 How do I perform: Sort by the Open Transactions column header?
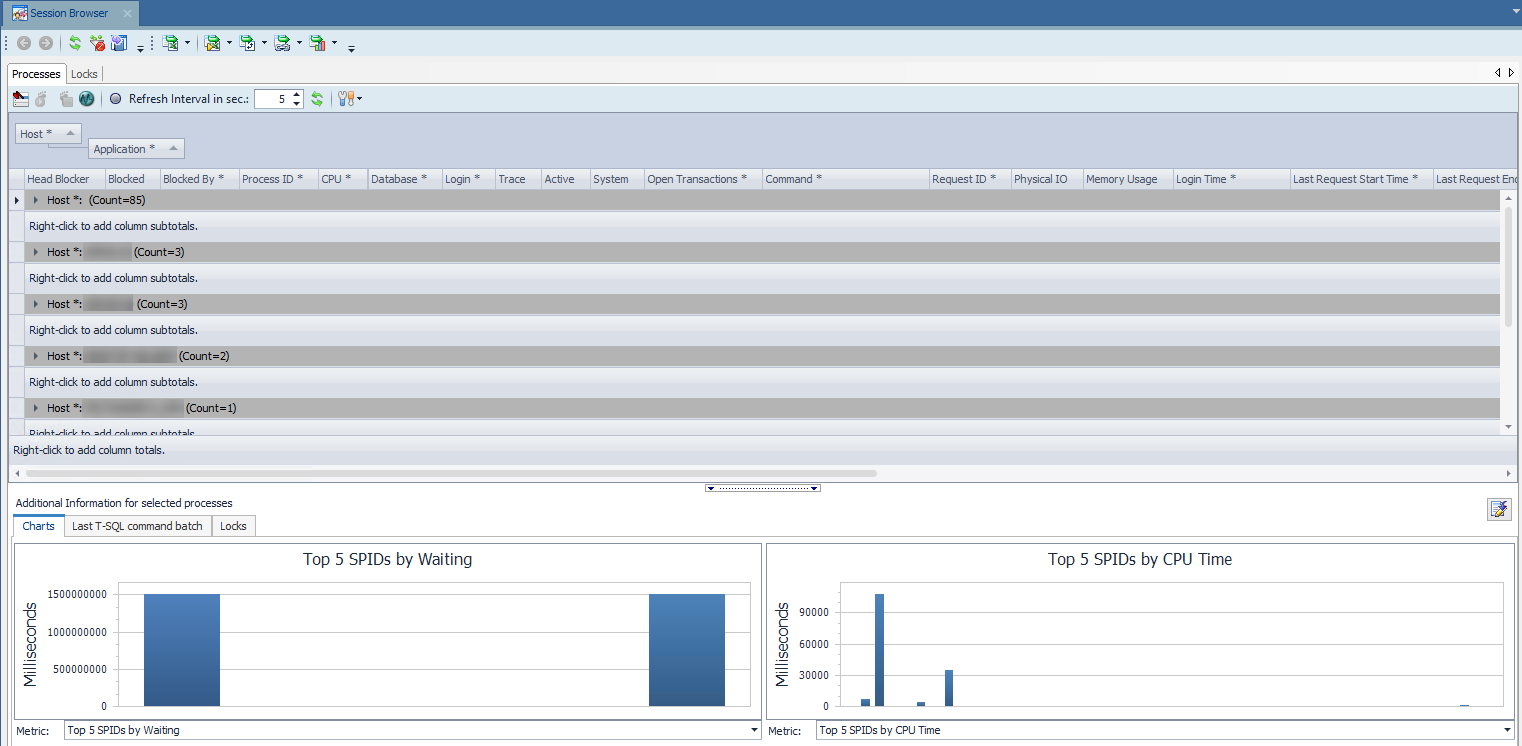tap(703, 179)
